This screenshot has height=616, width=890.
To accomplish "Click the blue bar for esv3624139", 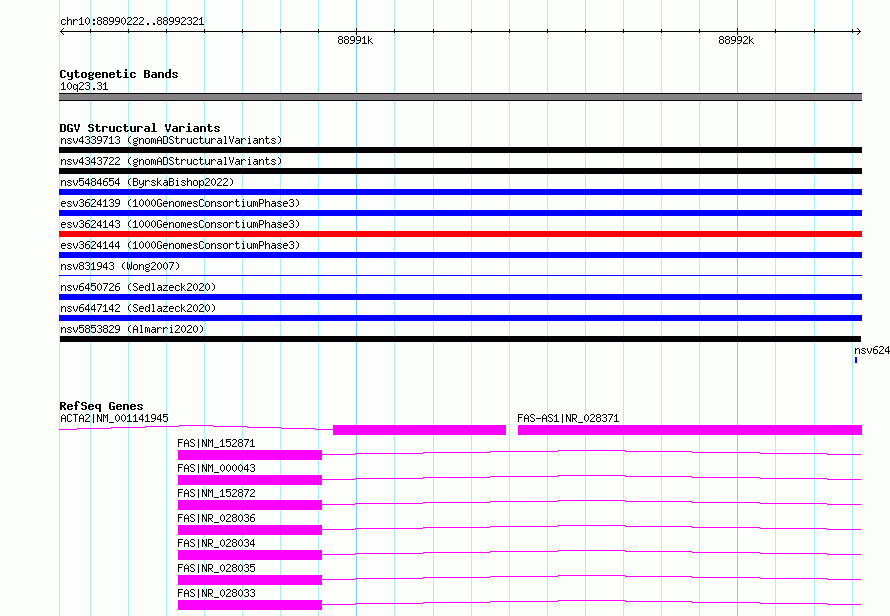I will tap(460, 213).
